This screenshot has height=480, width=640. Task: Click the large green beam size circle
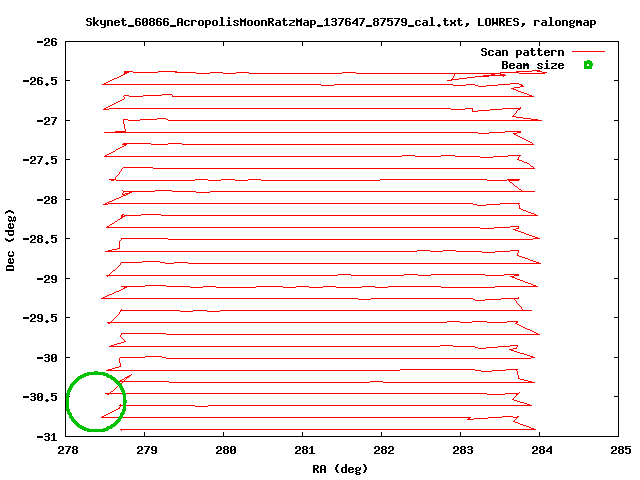click(x=96, y=401)
